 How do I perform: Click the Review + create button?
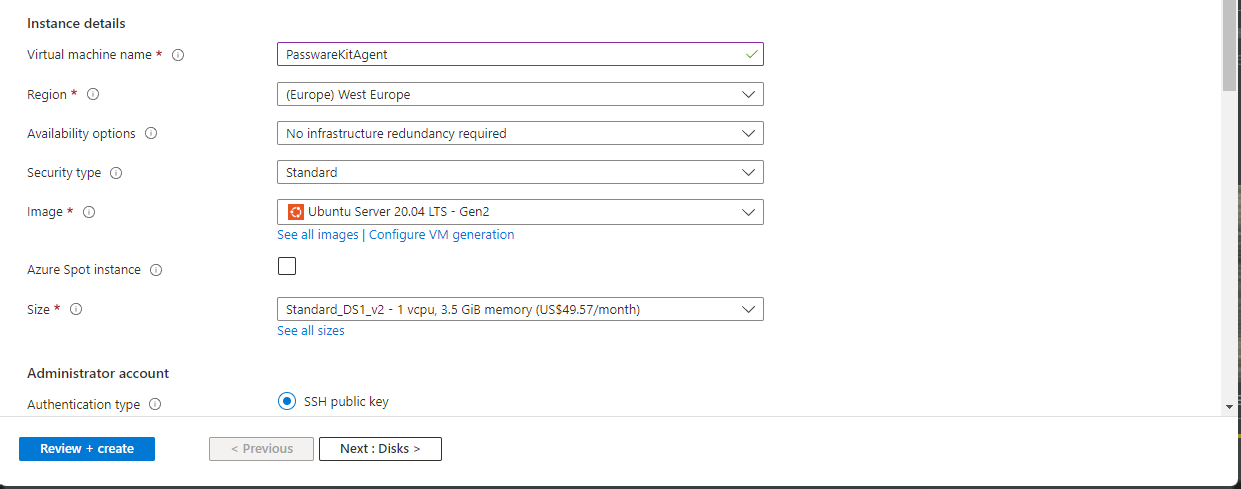87,449
